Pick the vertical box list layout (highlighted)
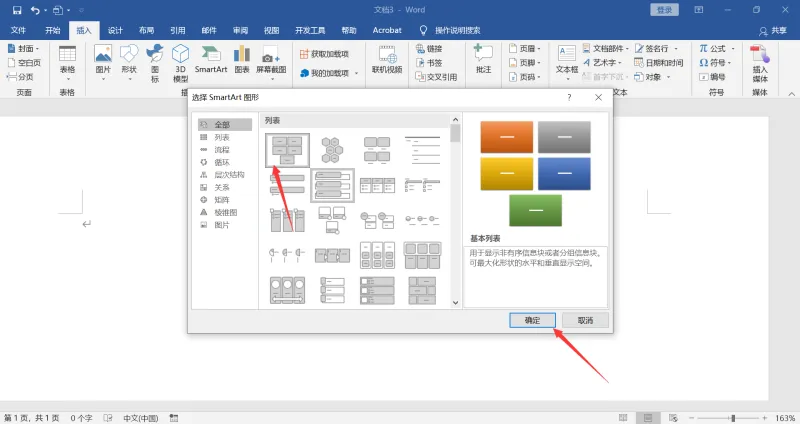The width and height of the screenshot is (800, 424). (332, 186)
